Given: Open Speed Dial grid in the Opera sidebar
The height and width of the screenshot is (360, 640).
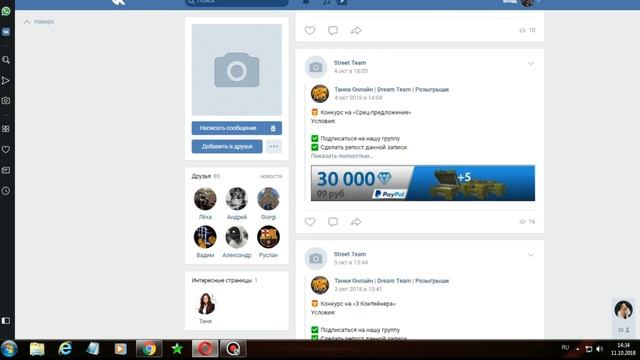Looking at the screenshot, I should pyautogui.click(x=6, y=129).
